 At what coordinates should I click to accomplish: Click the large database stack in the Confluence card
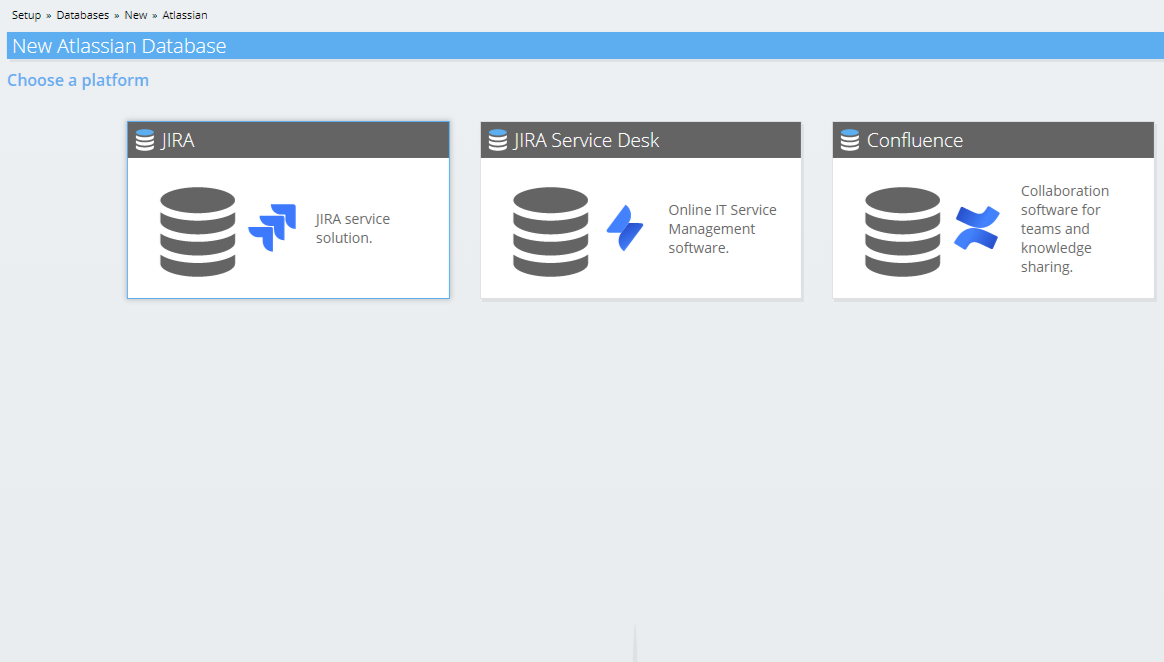(x=903, y=232)
